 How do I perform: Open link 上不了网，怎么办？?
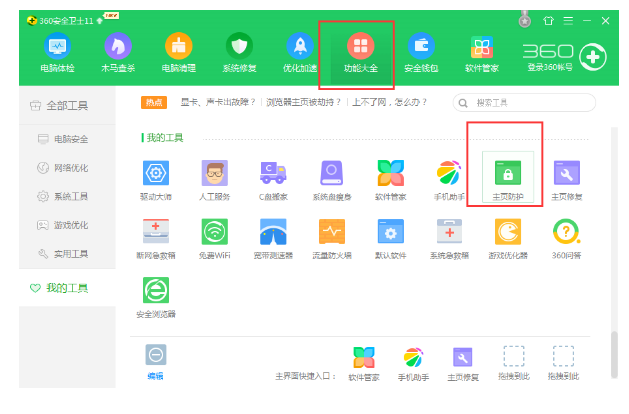(390, 102)
